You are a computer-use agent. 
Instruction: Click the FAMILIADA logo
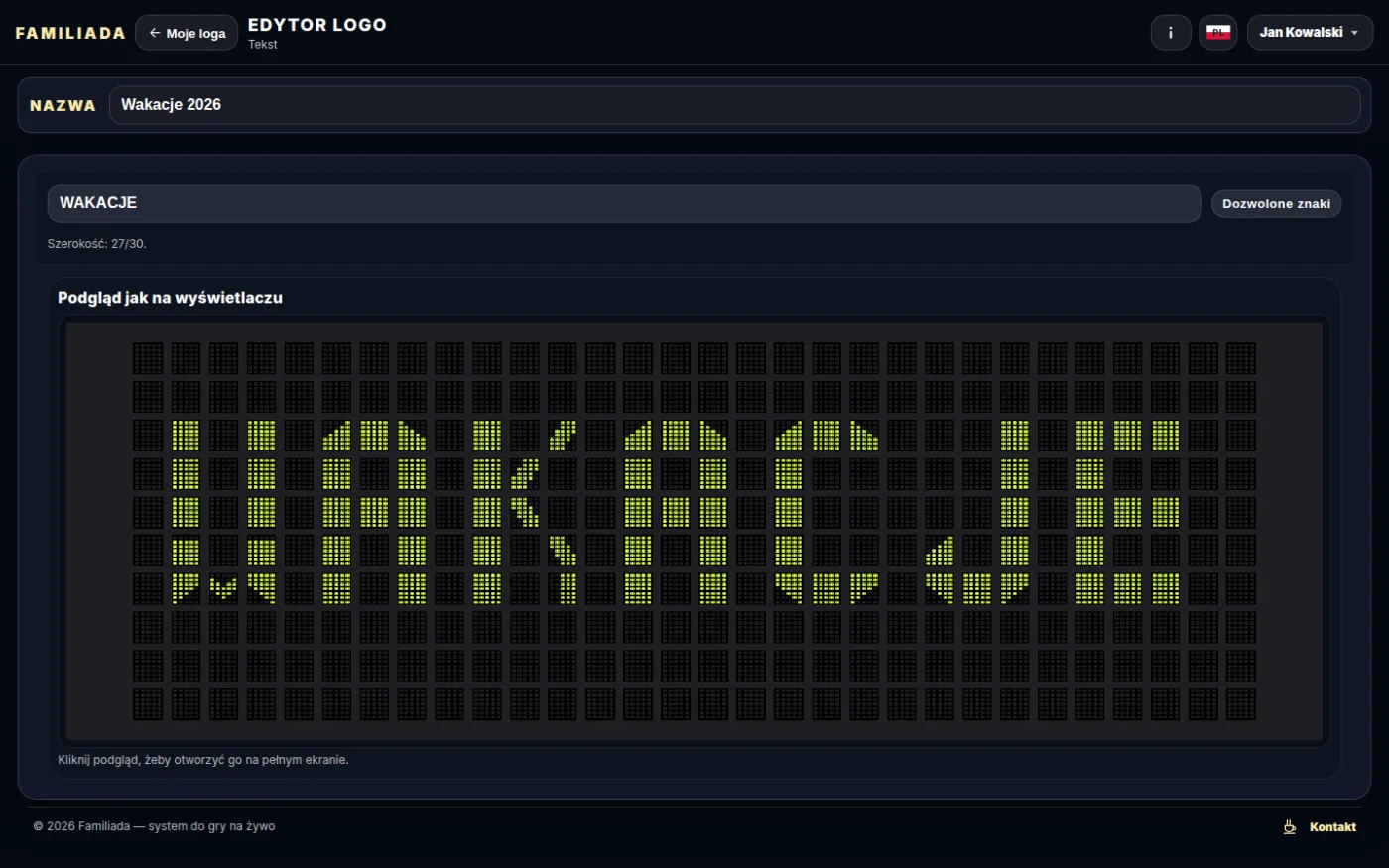click(x=70, y=33)
